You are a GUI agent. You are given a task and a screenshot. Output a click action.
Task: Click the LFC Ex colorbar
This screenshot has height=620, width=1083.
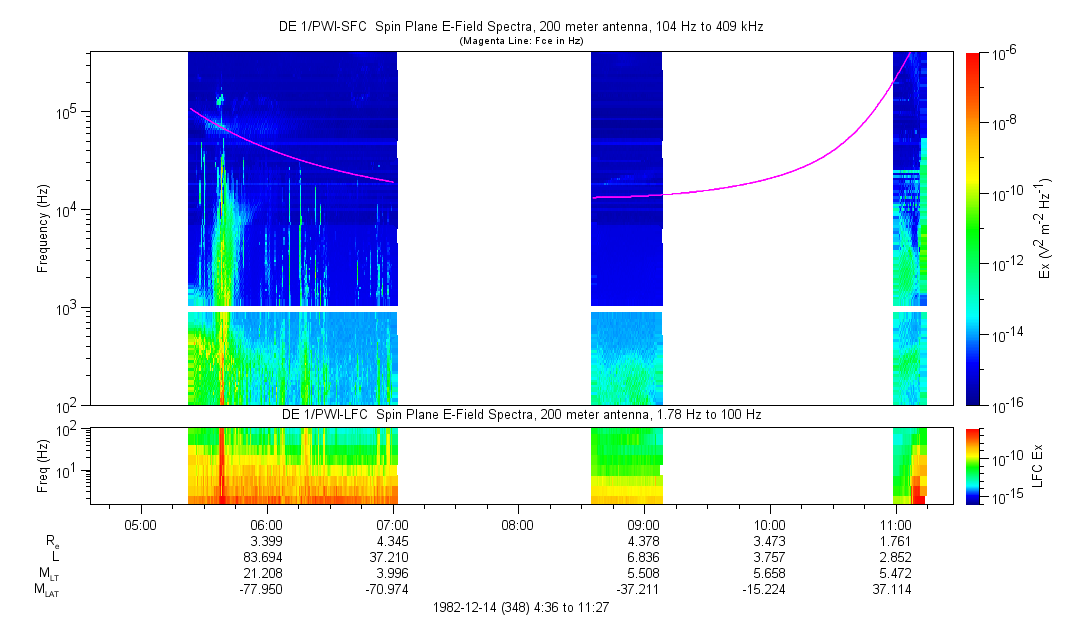972,466
